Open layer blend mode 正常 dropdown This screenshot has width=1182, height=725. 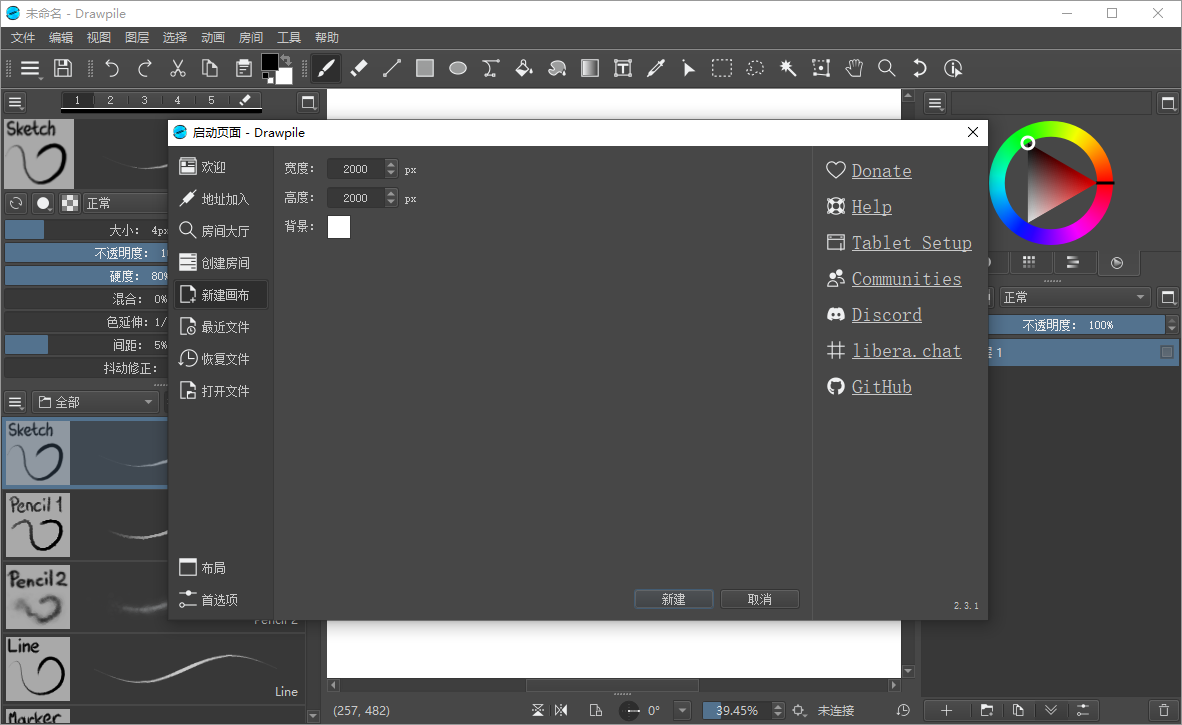click(1075, 298)
